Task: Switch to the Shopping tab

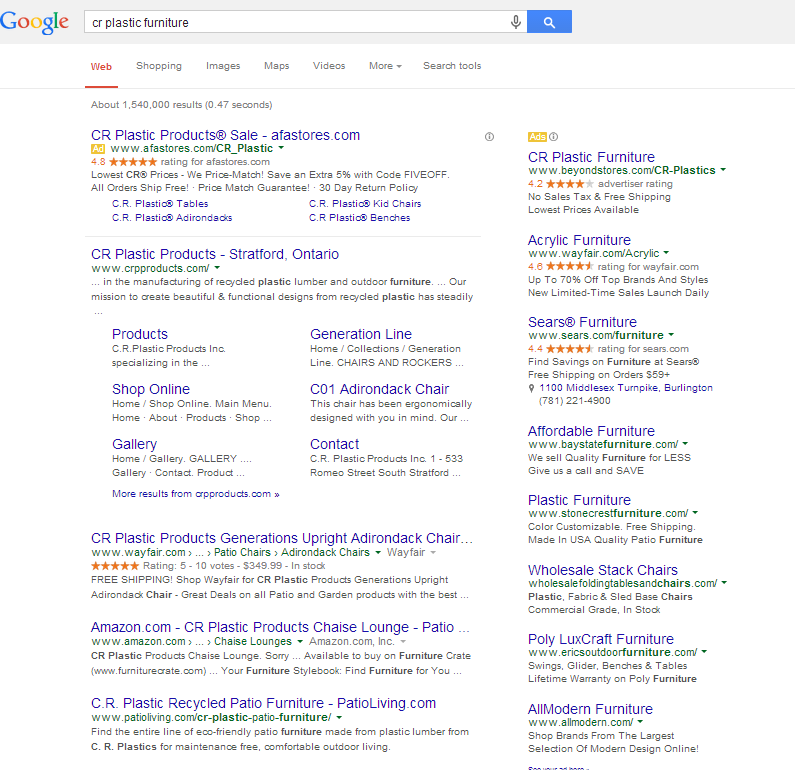Action: click(x=159, y=66)
